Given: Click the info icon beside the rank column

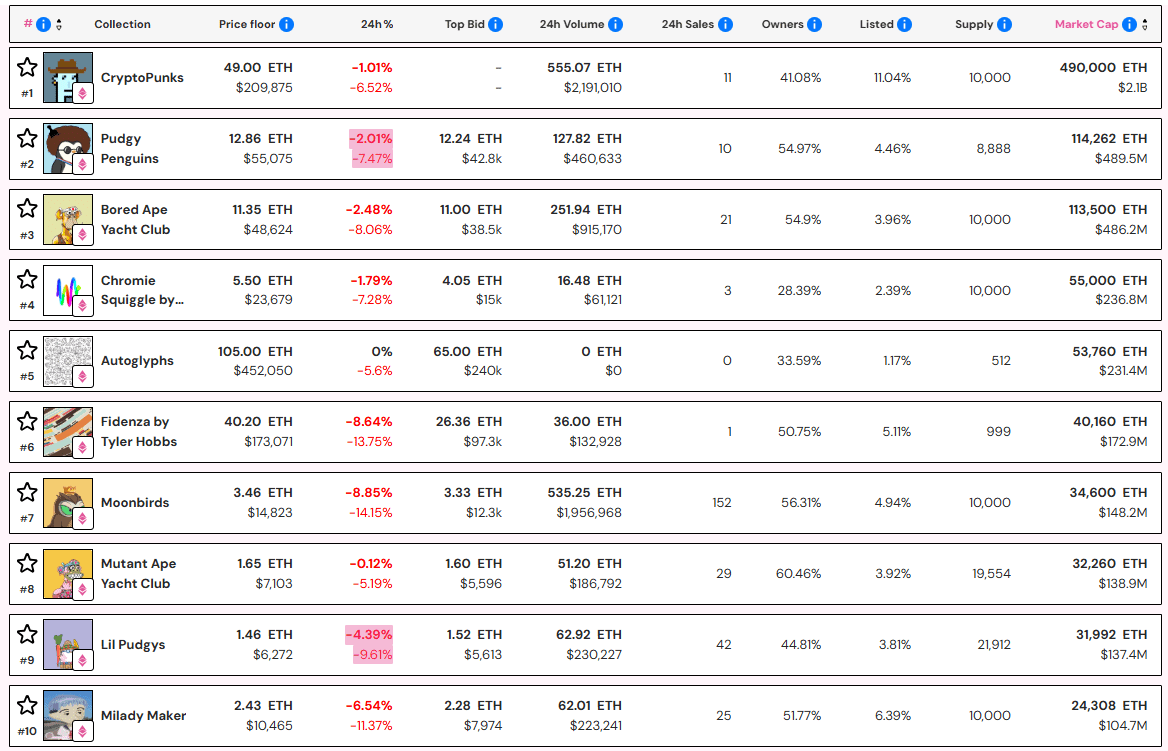Looking at the screenshot, I should tap(44, 24).
